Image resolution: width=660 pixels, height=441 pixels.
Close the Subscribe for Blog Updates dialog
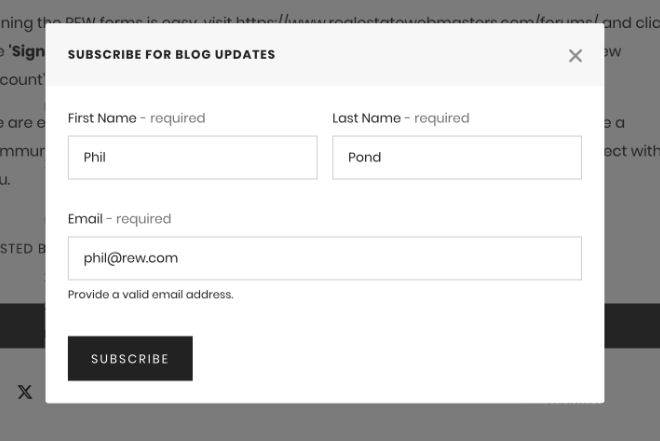click(575, 56)
